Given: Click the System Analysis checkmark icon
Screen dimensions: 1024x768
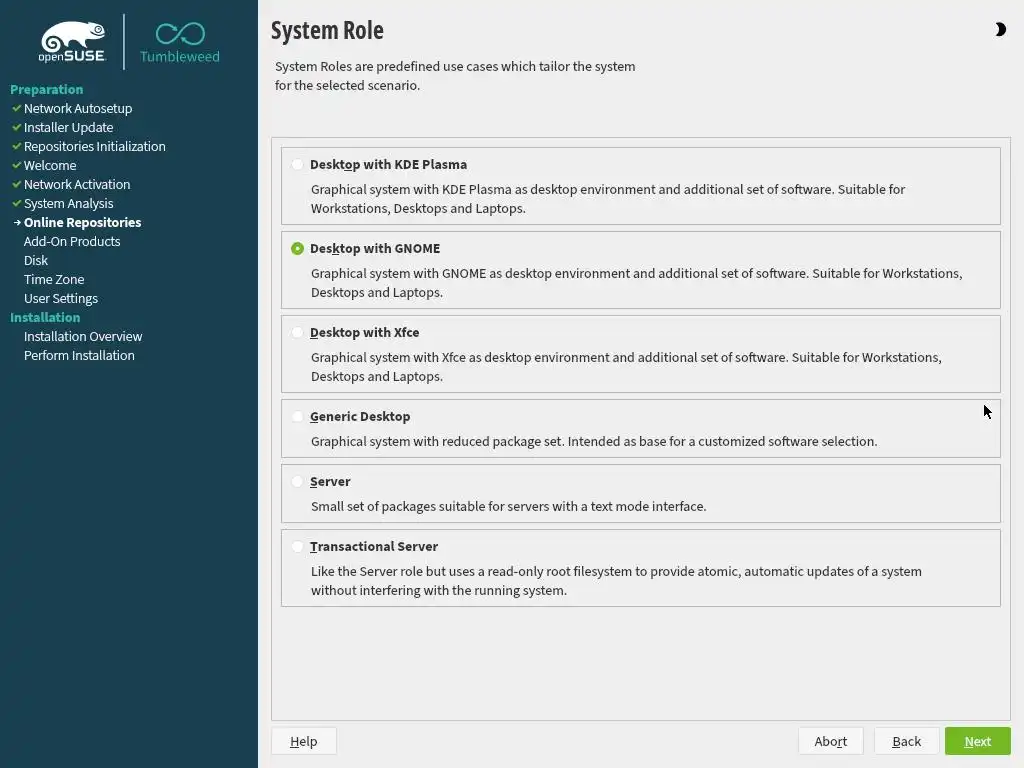Looking at the screenshot, I should pos(17,203).
